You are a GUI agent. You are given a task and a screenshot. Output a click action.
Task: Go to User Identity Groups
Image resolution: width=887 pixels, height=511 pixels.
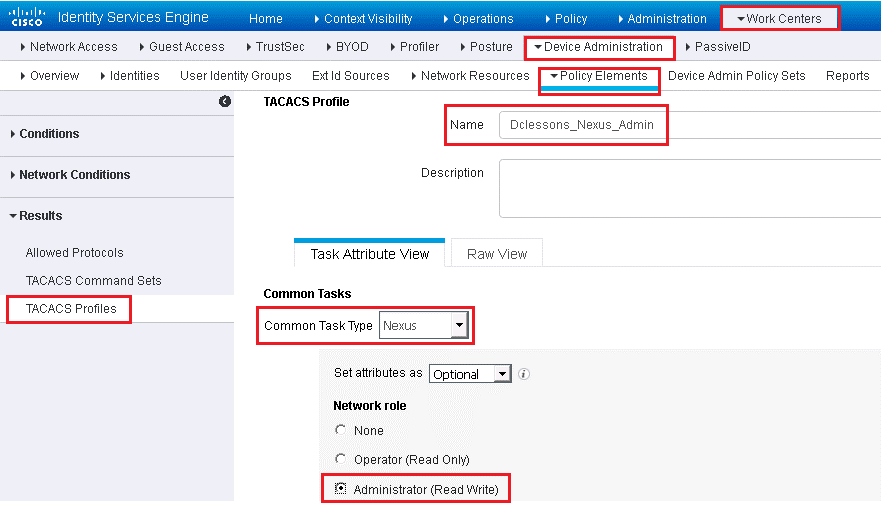coord(236,76)
